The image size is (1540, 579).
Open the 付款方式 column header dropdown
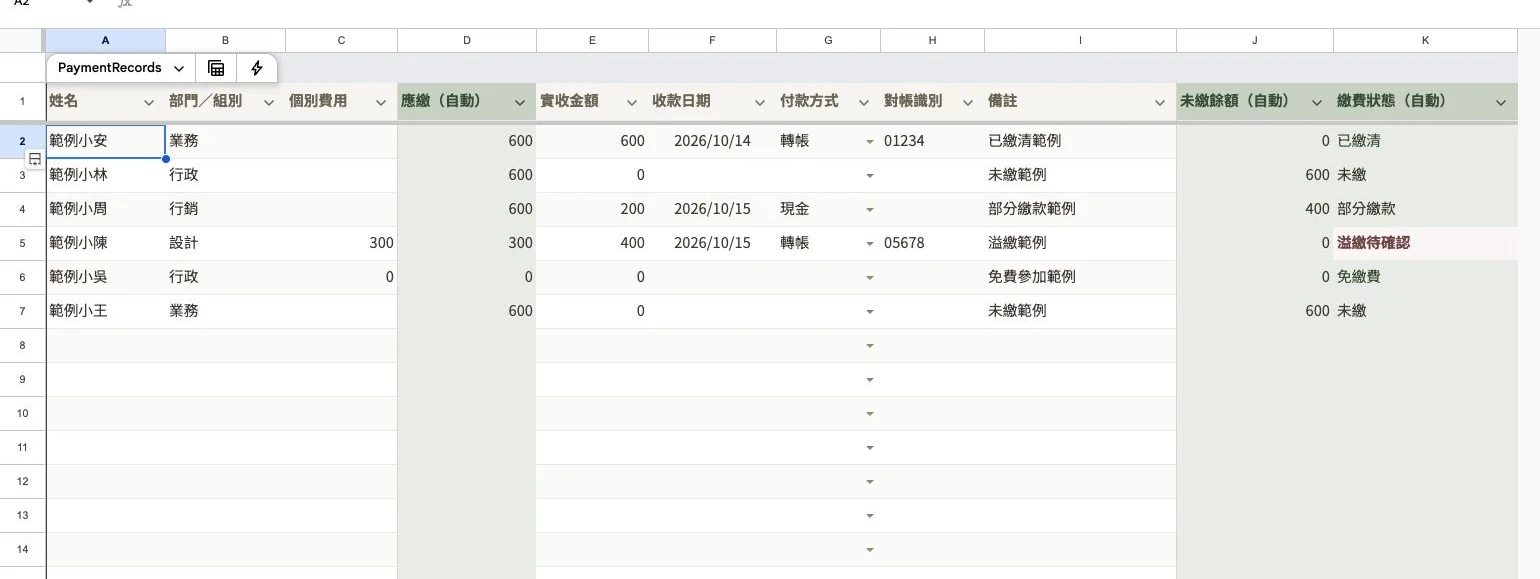pyautogui.click(x=864, y=102)
